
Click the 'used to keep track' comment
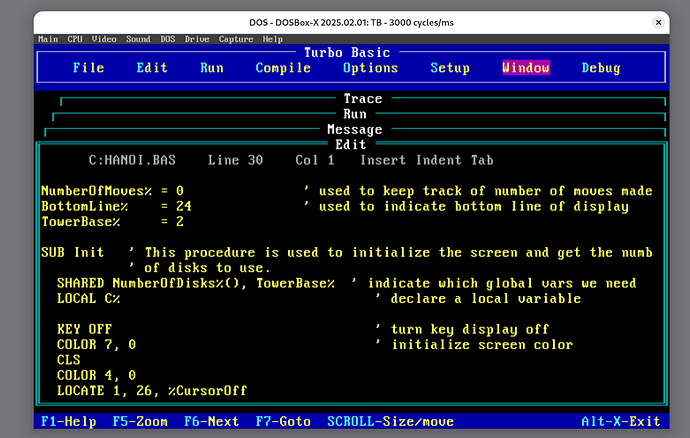(478, 191)
